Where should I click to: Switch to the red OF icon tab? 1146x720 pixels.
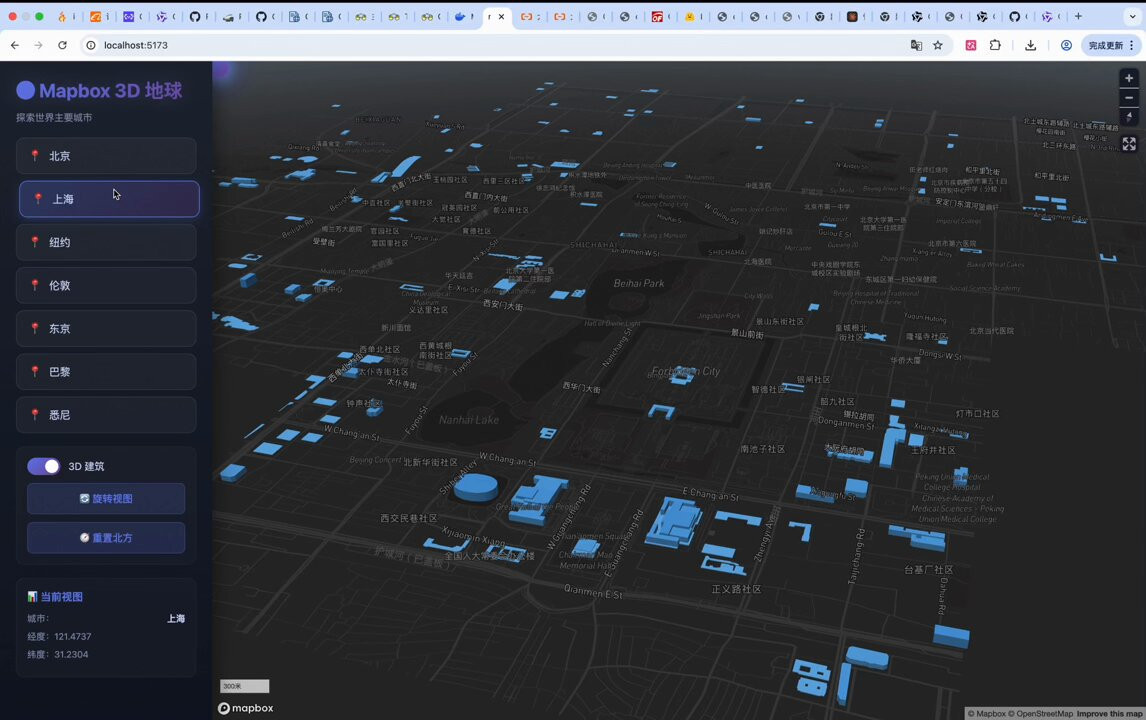point(658,16)
